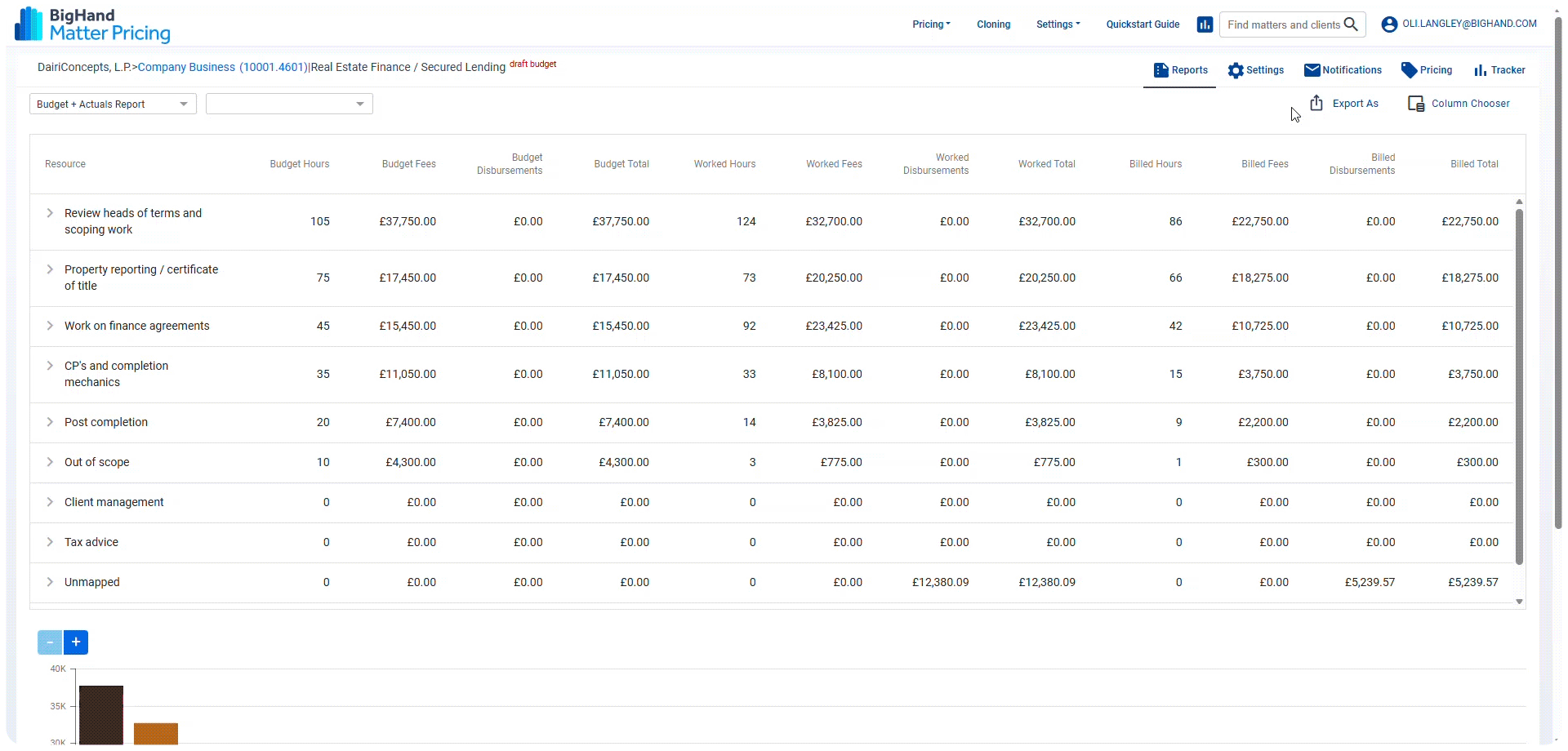Expand the Tax advice row
The width and height of the screenshot is (1568, 751).
tap(50, 542)
